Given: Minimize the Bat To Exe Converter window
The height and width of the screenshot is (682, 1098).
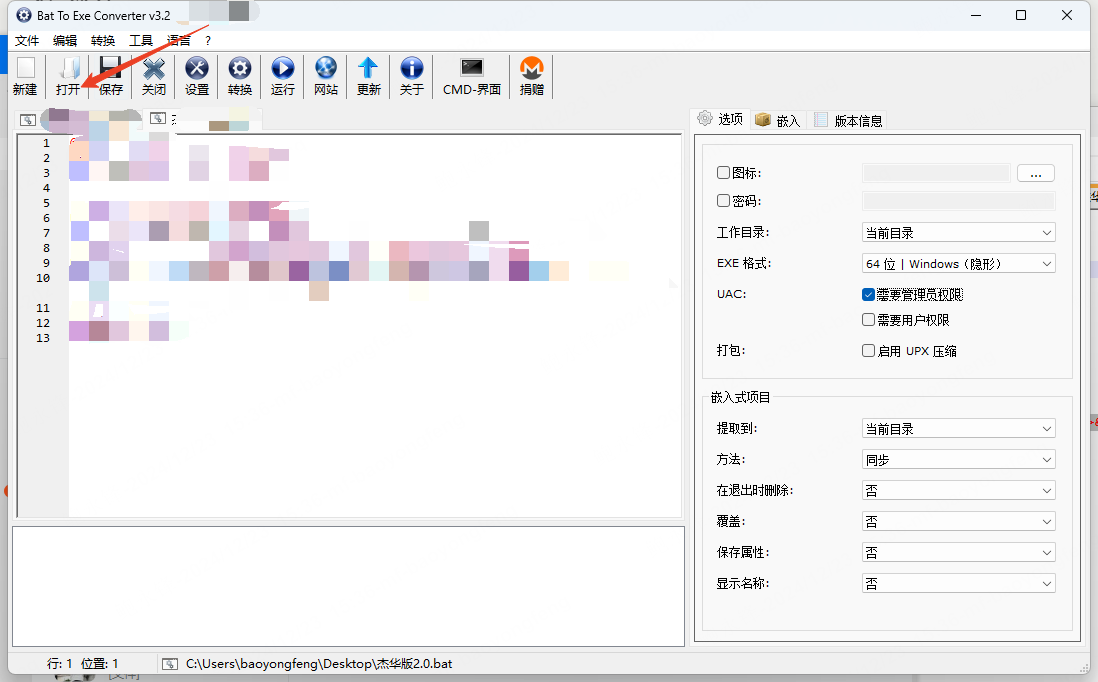Looking at the screenshot, I should (976, 15).
